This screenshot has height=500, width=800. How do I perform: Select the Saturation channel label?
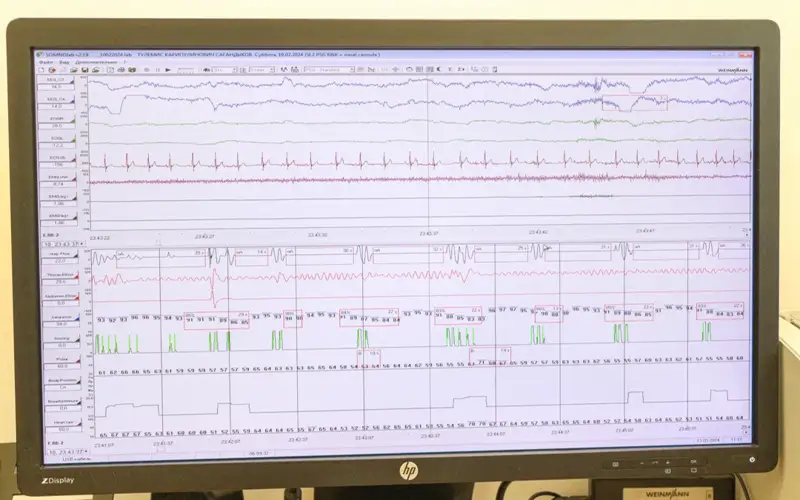pyautogui.click(x=60, y=316)
